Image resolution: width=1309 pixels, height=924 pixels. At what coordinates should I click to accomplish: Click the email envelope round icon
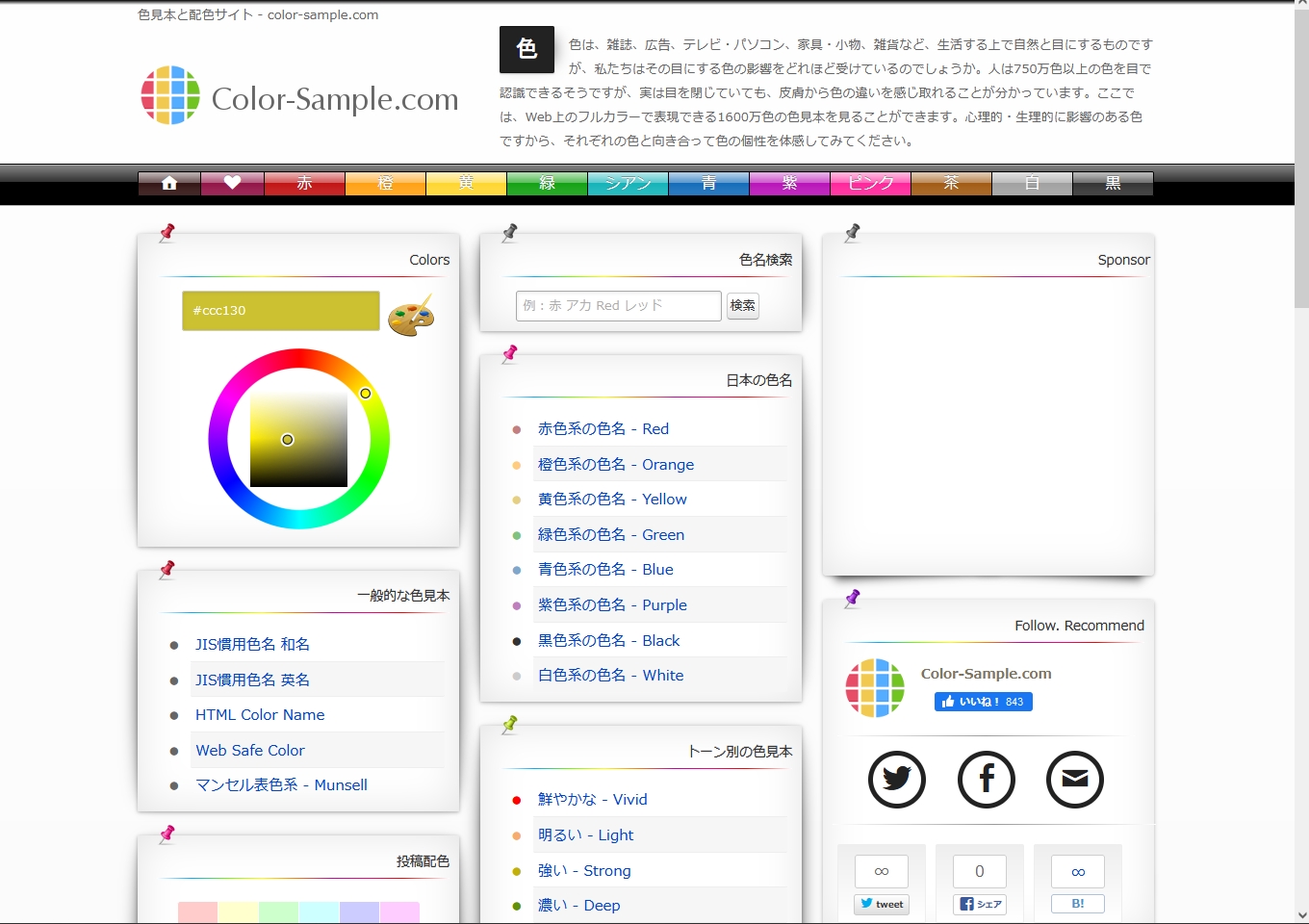point(1075,779)
